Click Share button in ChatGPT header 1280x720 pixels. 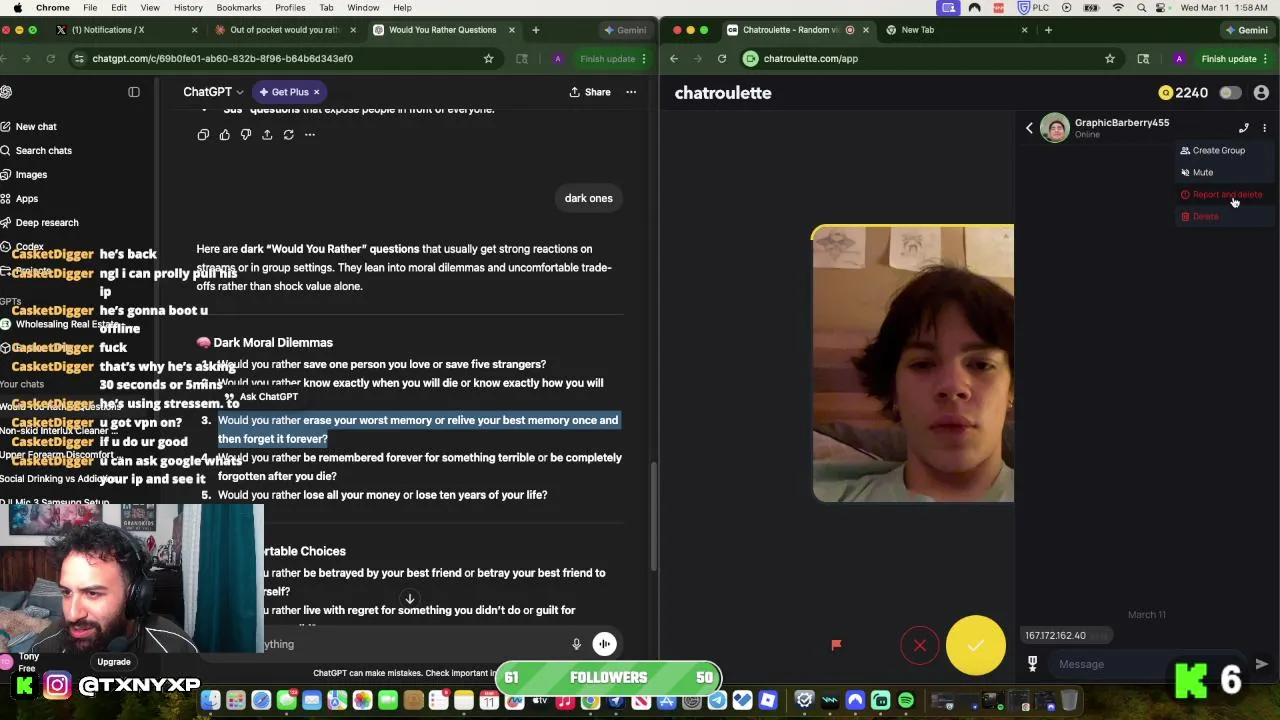pyautogui.click(x=590, y=92)
